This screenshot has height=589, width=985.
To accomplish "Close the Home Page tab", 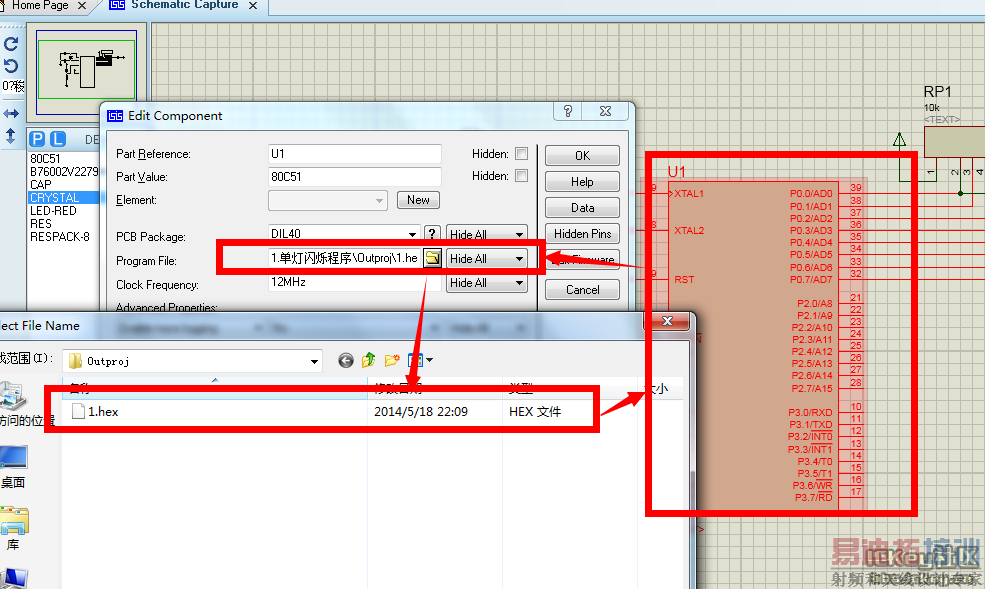I will pos(82,6).
